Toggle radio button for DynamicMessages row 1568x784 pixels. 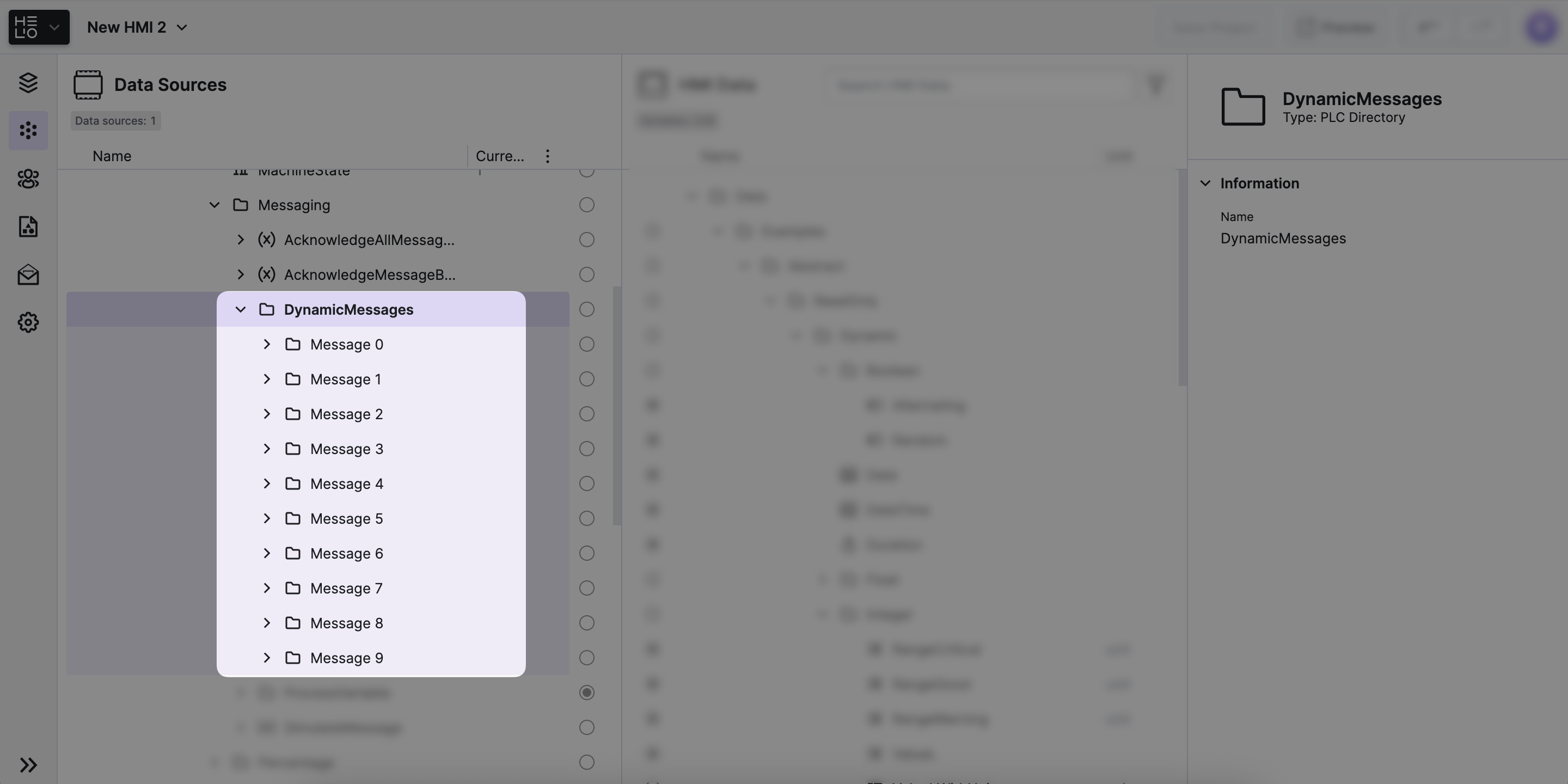586,310
